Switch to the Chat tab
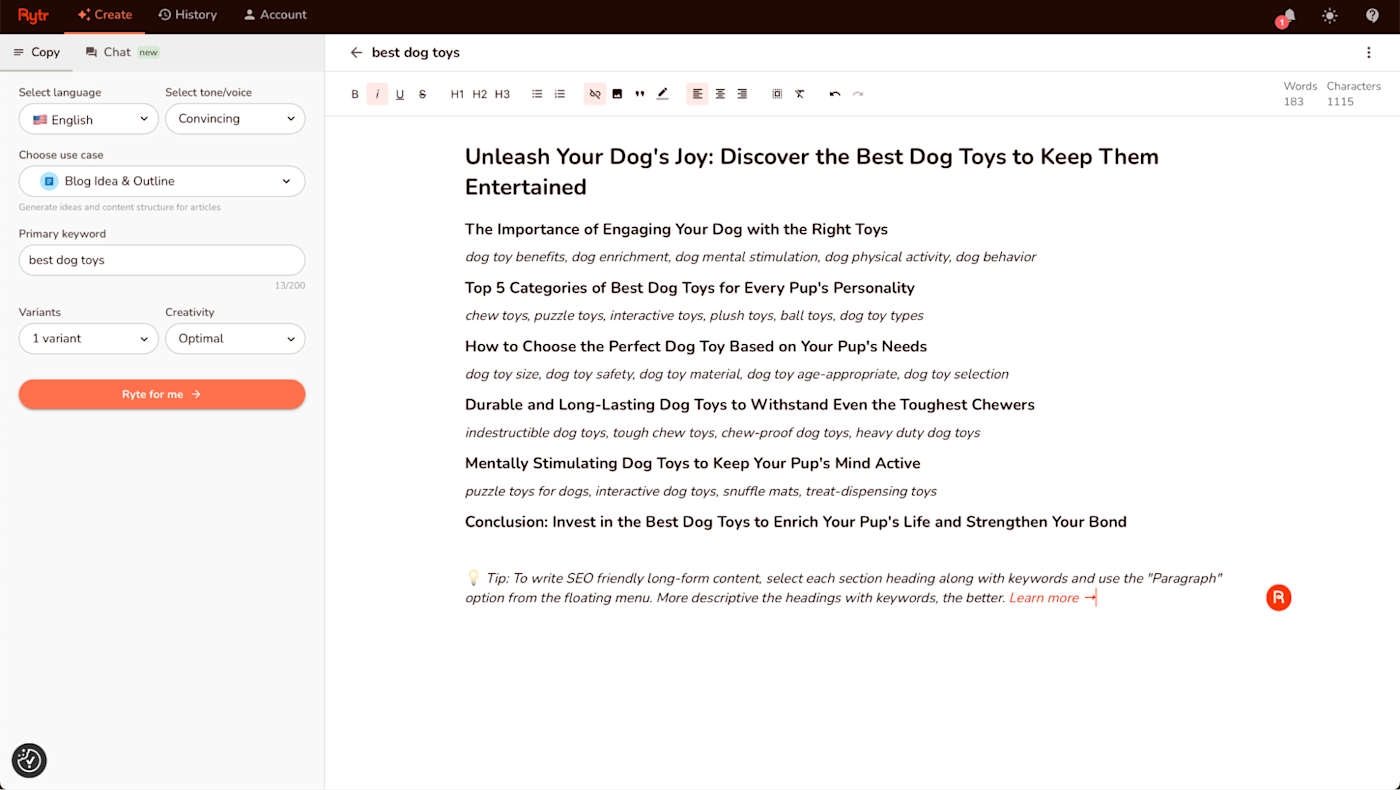This screenshot has width=1400, height=790. [x=122, y=52]
